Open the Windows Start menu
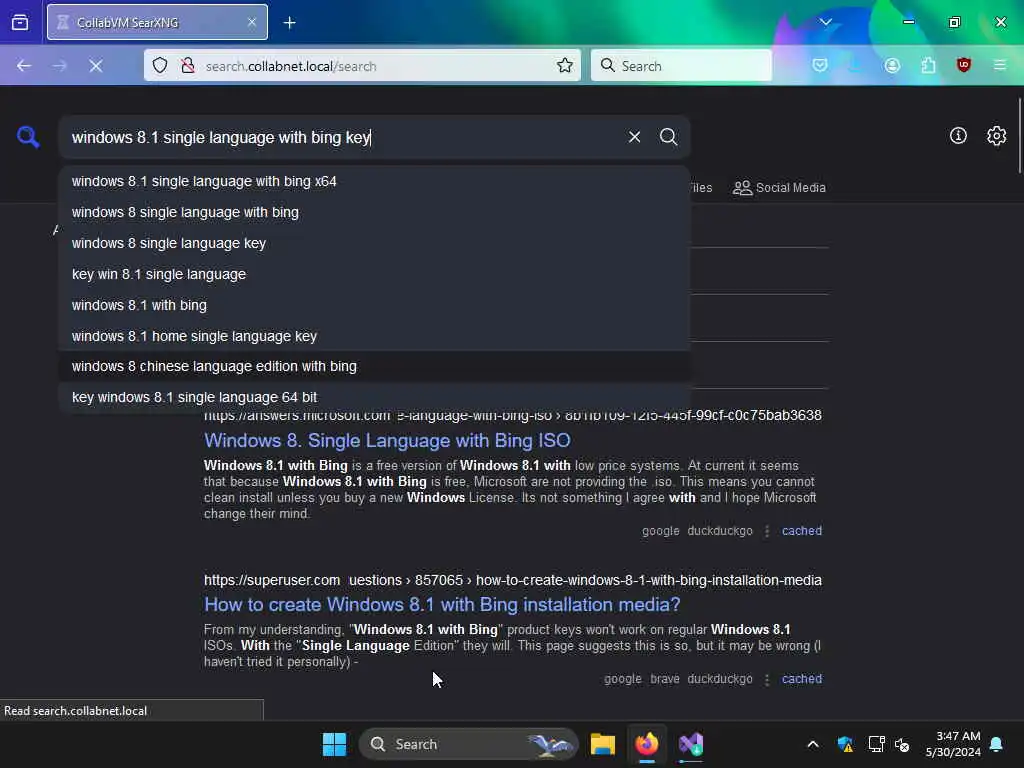This screenshot has height=768, width=1024. [334, 744]
